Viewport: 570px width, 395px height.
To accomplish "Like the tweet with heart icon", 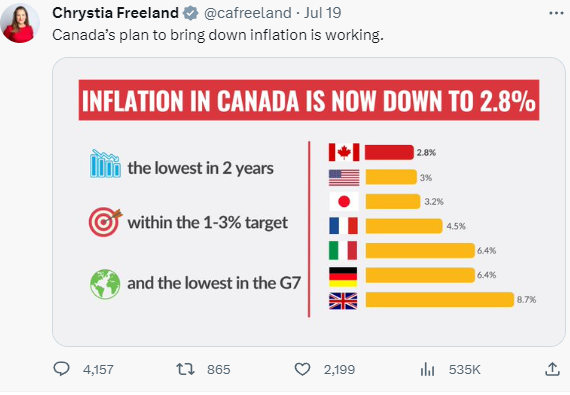I will click(x=302, y=369).
